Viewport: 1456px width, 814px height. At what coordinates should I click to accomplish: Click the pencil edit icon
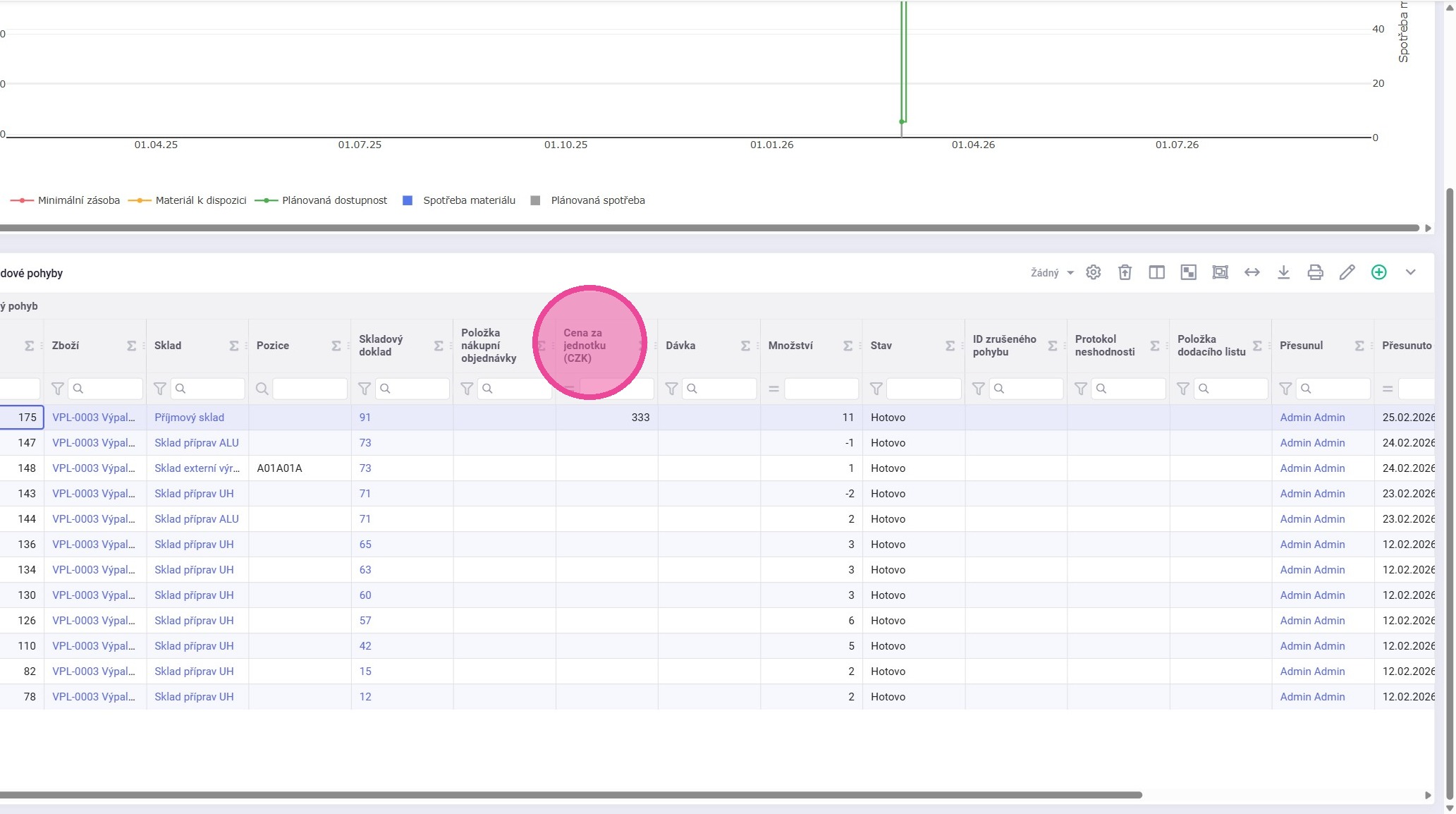click(1347, 272)
